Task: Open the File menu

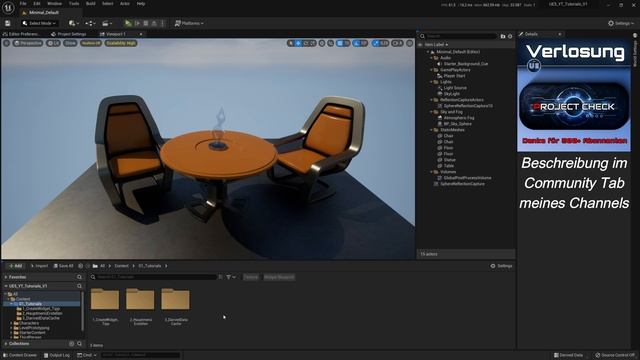Action: click(x=23, y=4)
